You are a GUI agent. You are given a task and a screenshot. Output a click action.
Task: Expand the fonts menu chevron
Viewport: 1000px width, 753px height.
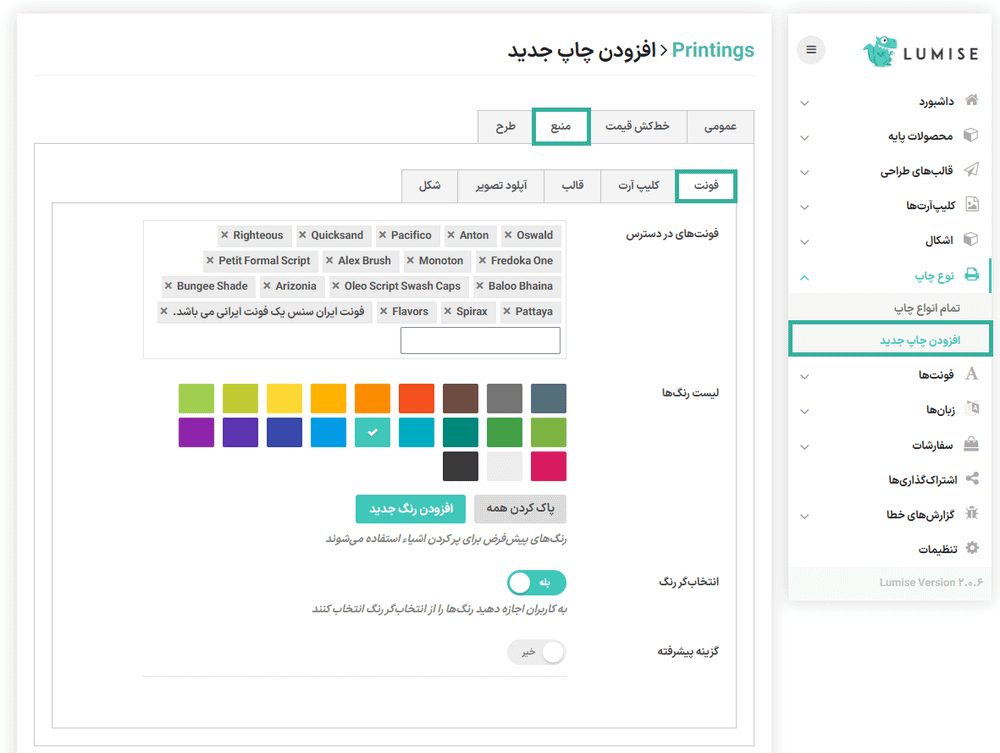point(805,376)
